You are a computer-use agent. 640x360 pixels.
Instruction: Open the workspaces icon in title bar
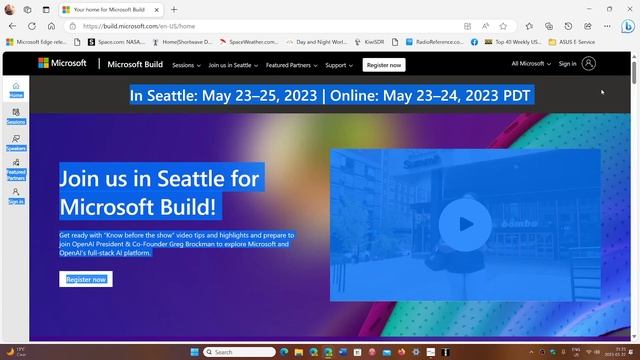tap(27, 9)
